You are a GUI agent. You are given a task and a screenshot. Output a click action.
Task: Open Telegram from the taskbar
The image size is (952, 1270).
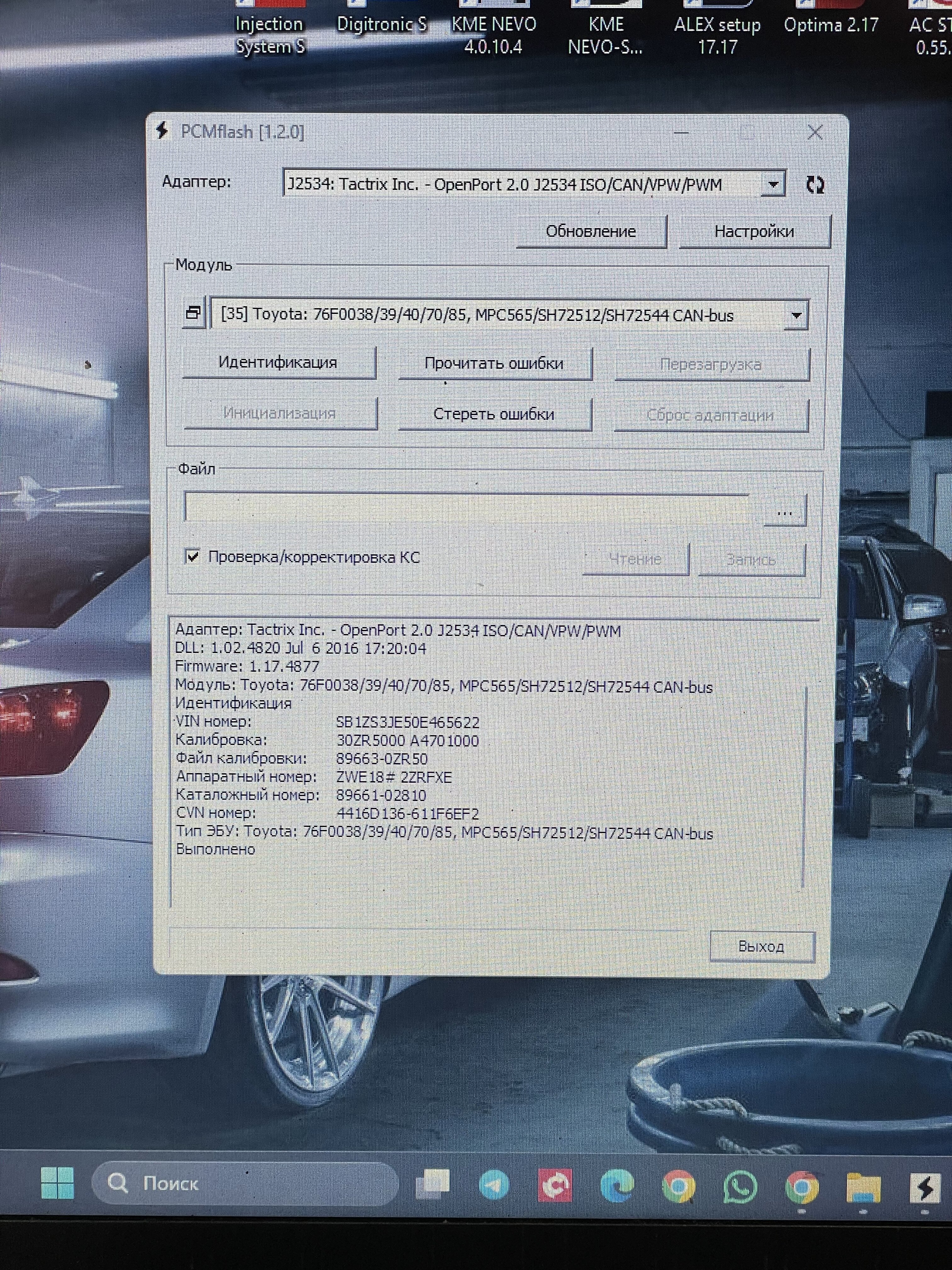point(494,1185)
